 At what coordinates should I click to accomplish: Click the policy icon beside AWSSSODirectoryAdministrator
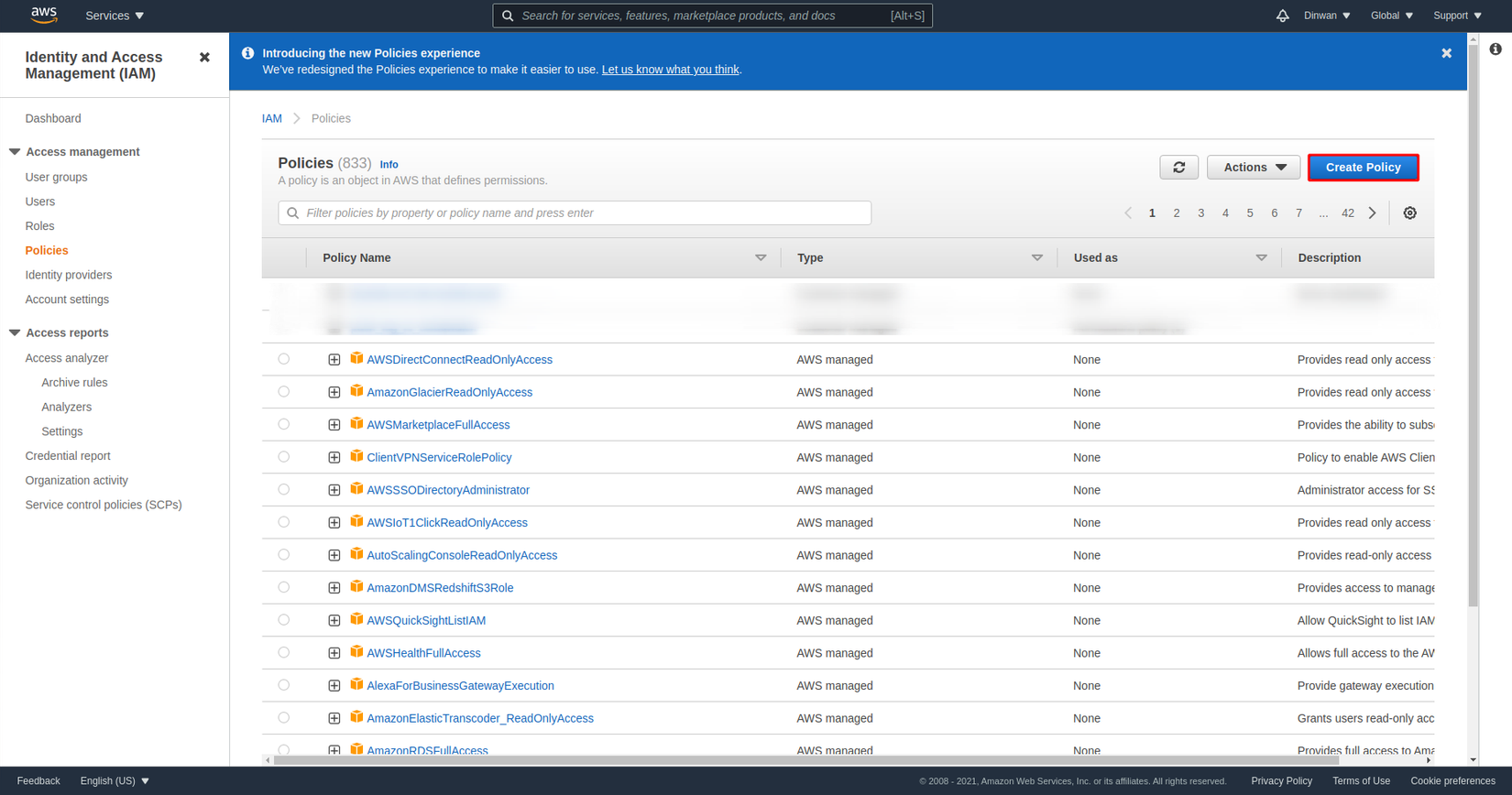(x=356, y=489)
